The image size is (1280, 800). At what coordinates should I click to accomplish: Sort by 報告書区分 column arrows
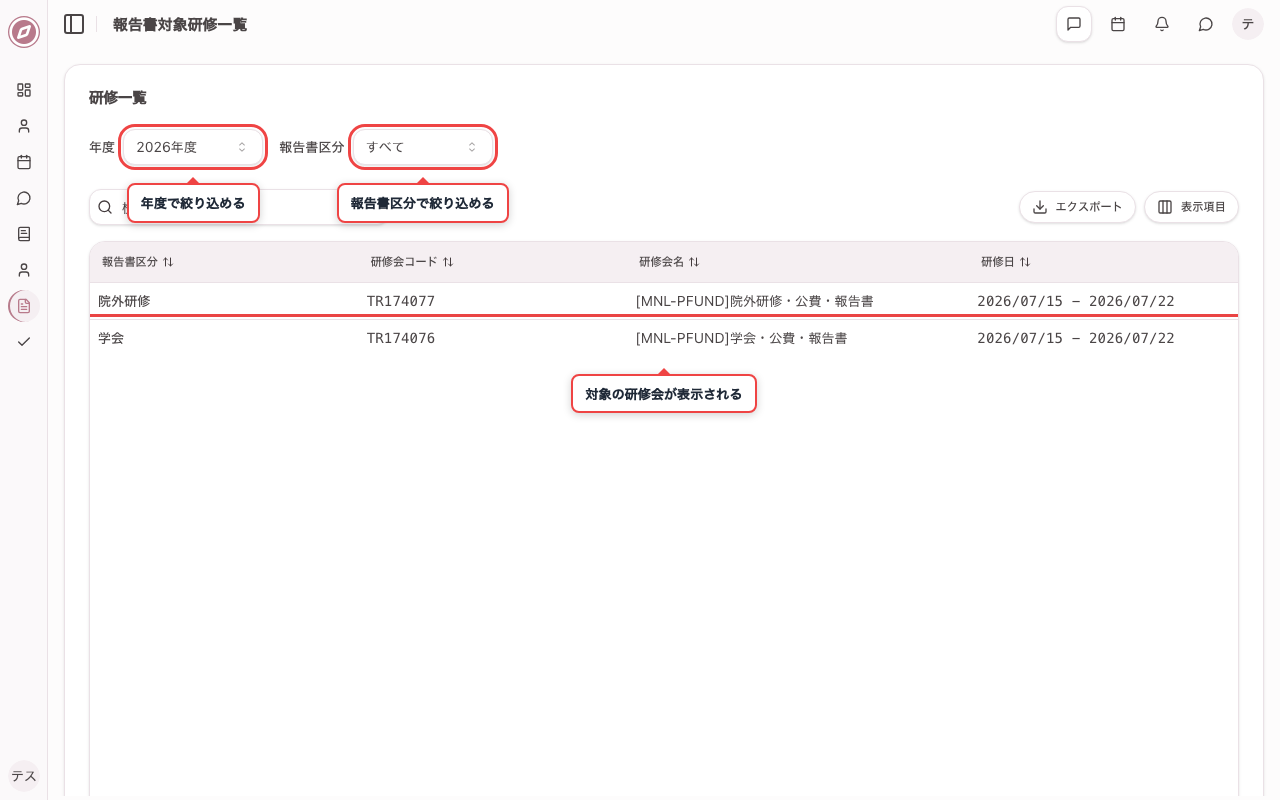pos(168,262)
